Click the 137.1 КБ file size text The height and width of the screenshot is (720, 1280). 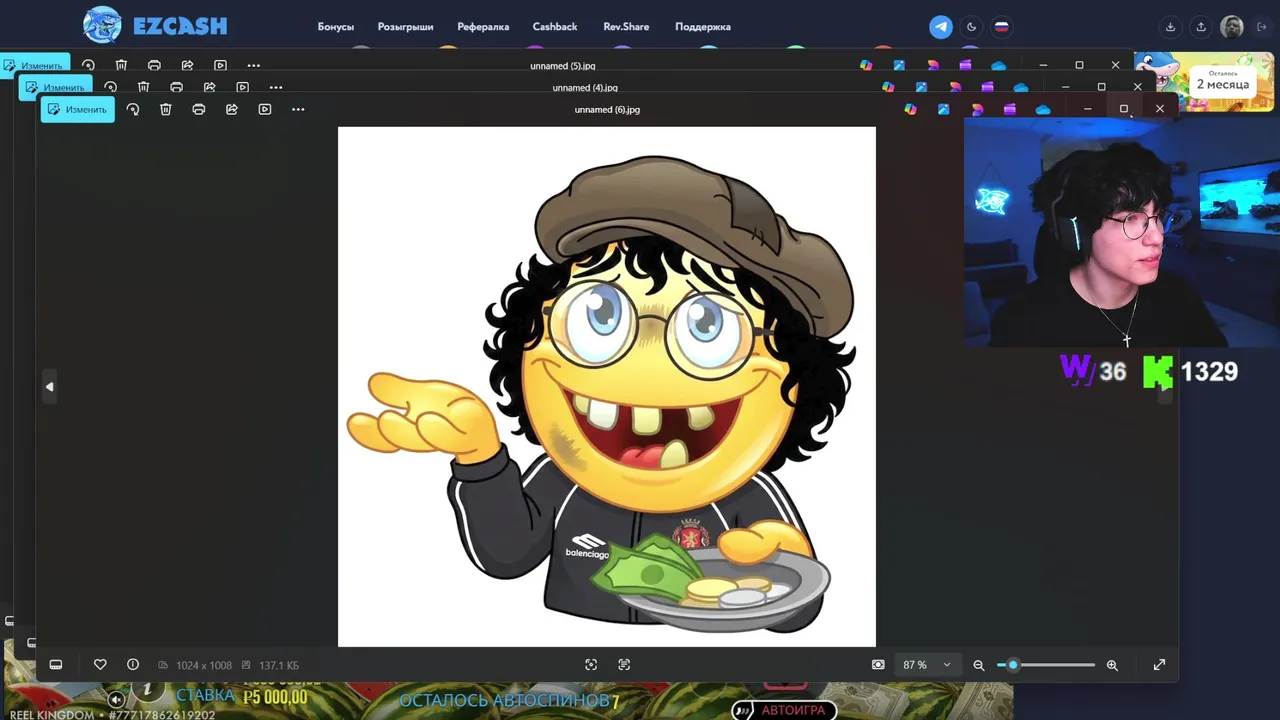click(x=279, y=665)
